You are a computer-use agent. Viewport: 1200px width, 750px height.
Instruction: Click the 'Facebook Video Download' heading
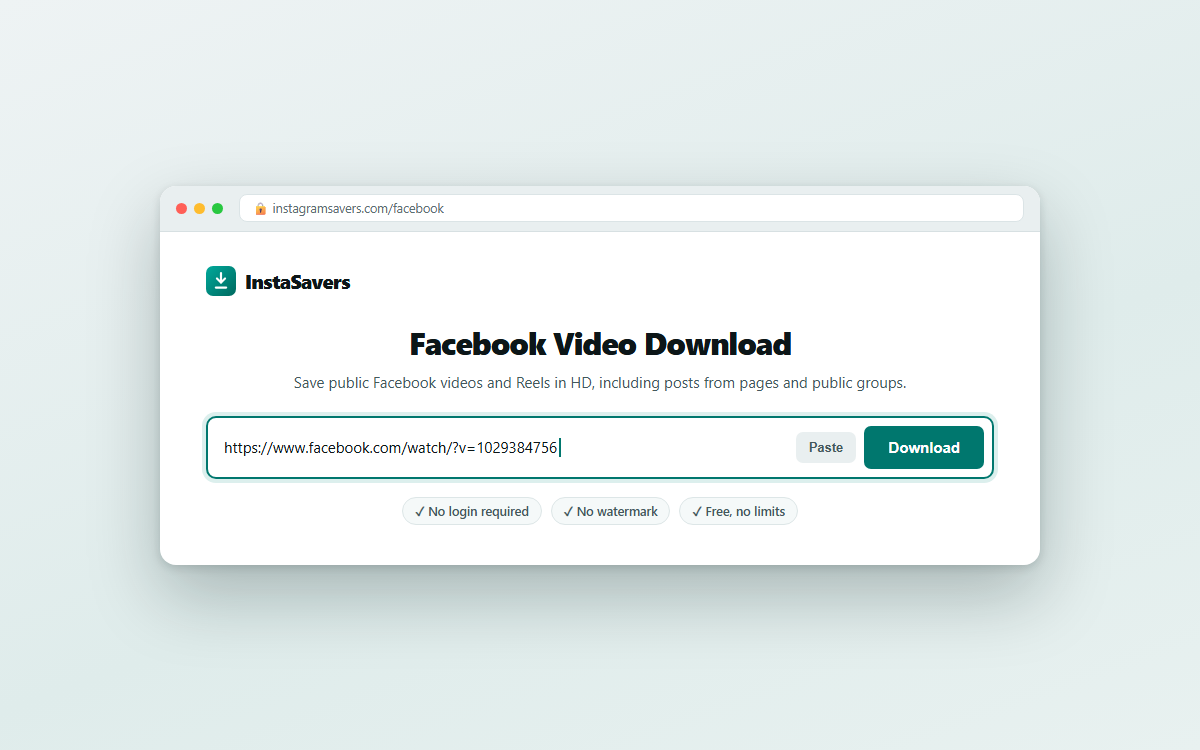(600, 344)
